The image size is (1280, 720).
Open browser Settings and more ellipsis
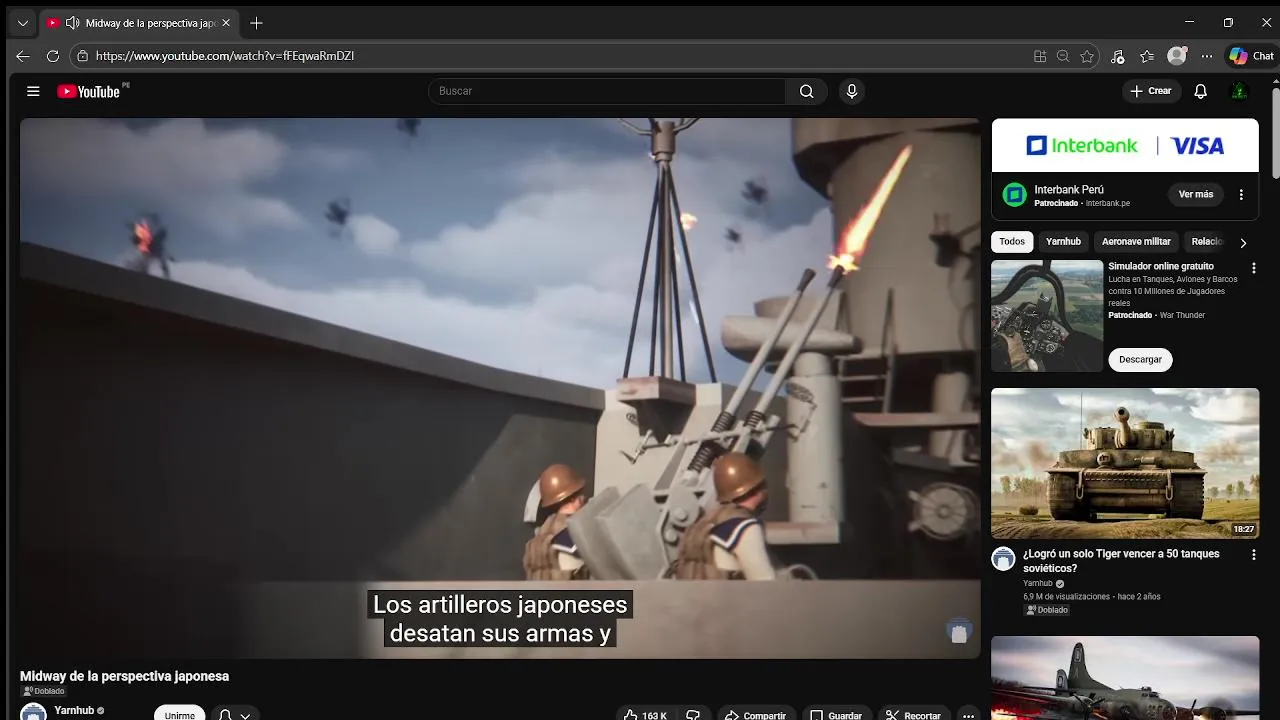tap(1207, 56)
